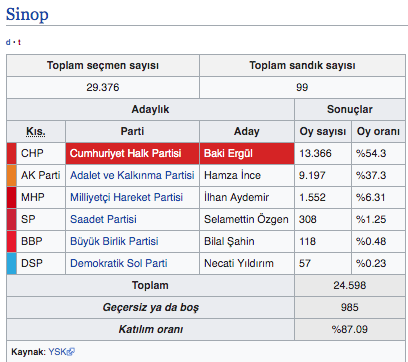This screenshot has height=362, width=408.
Task: Click 'Toplam seçmen sayısı' header
Action: tap(103, 65)
